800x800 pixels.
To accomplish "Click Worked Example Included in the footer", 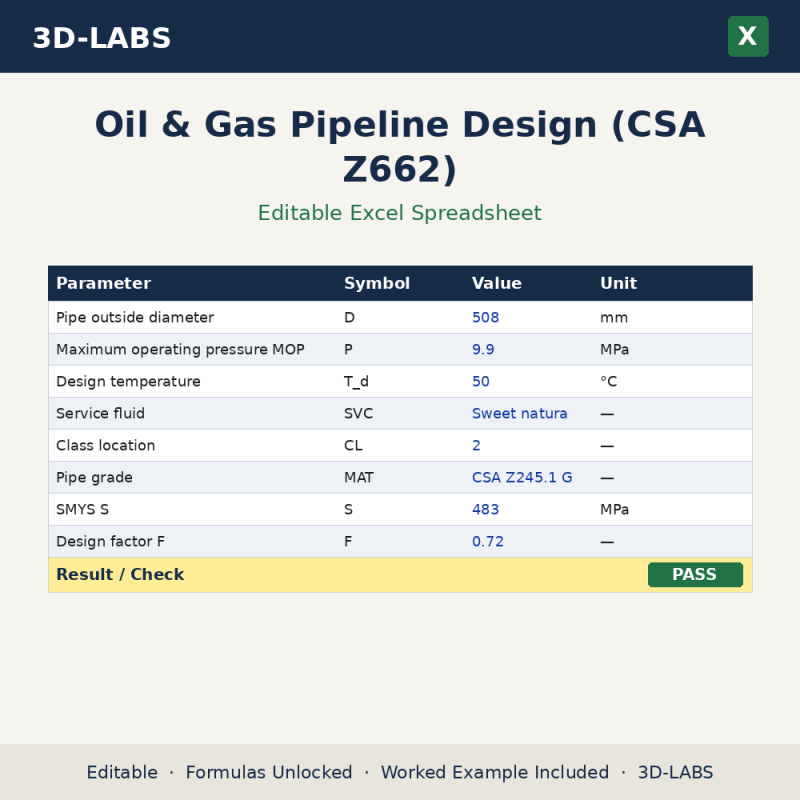I will [495, 772].
